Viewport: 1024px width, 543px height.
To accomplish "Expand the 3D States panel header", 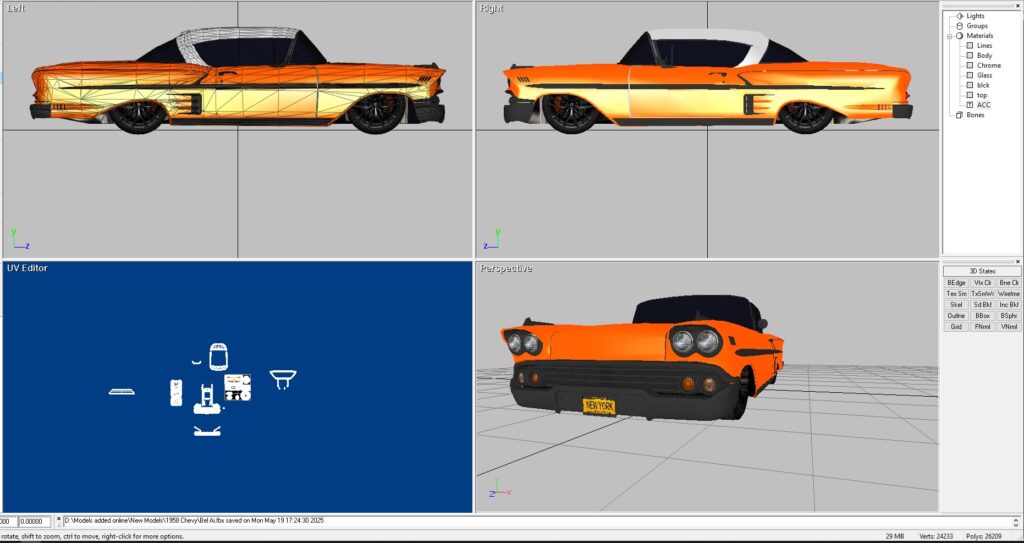I will (x=982, y=271).
